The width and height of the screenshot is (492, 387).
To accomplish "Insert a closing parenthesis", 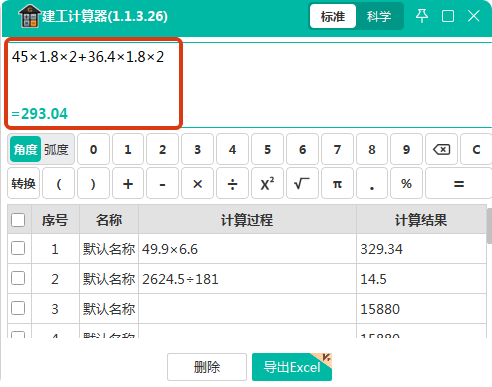I will click(93, 183).
